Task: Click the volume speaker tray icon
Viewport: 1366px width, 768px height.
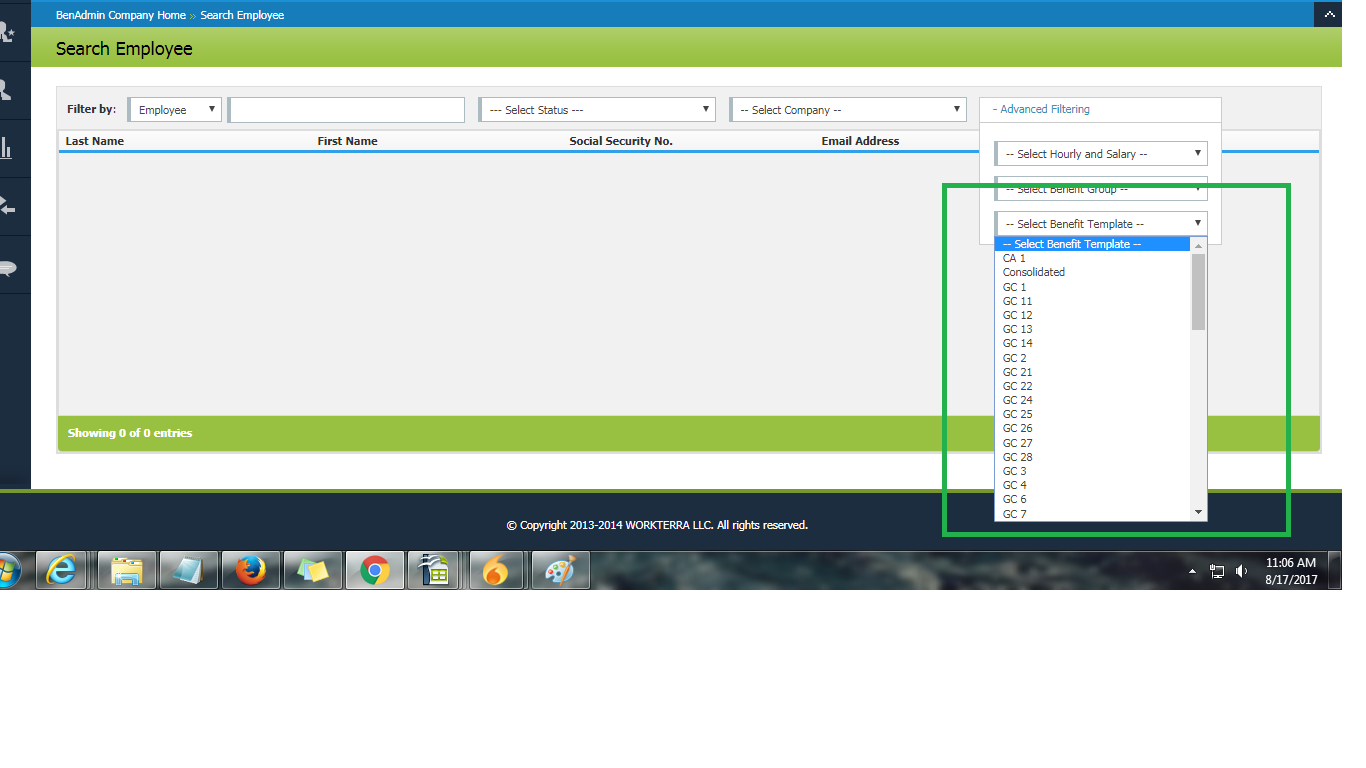Action: 1242,571
